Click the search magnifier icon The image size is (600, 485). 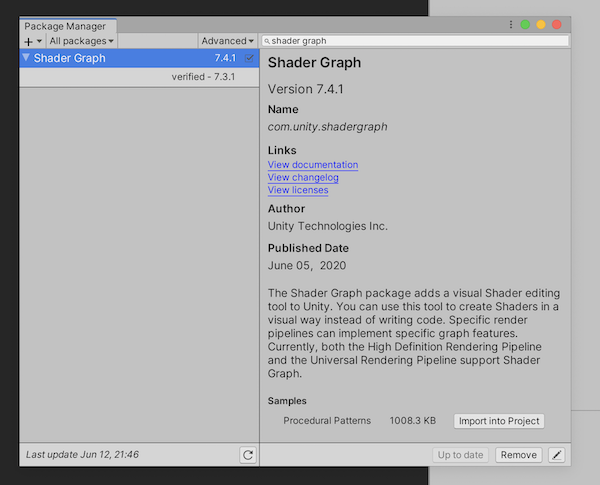[x=267, y=41]
